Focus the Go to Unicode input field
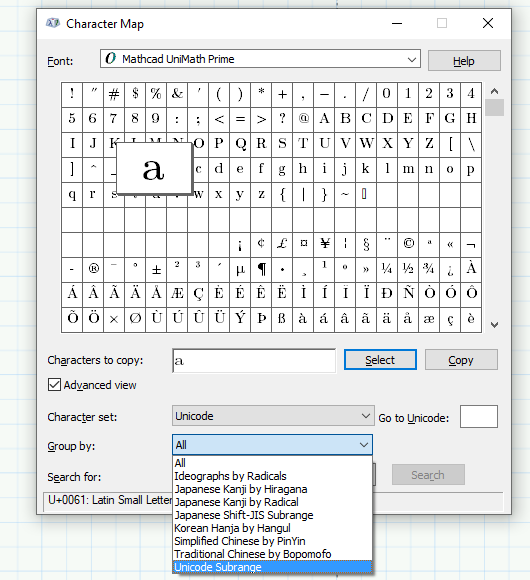The image size is (530, 580). pos(479,417)
